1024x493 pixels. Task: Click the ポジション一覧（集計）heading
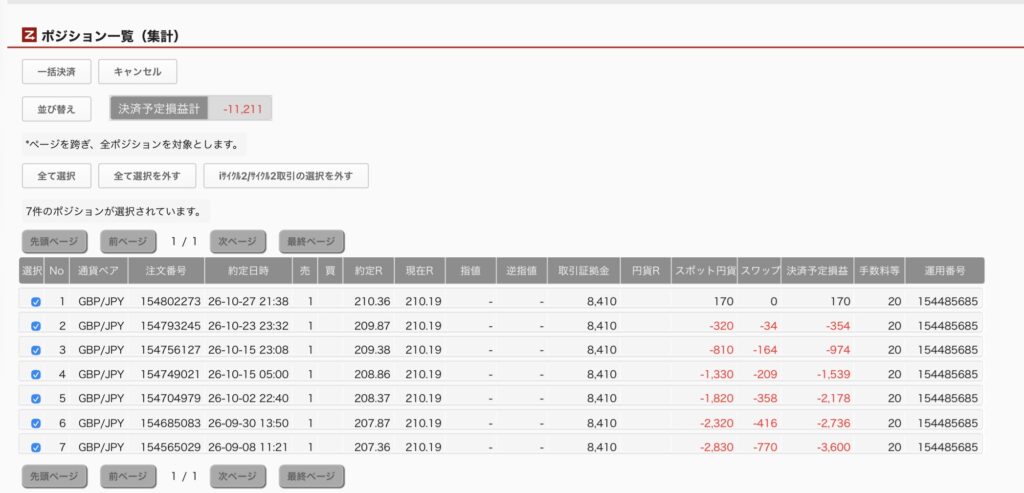[x=110, y=36]
